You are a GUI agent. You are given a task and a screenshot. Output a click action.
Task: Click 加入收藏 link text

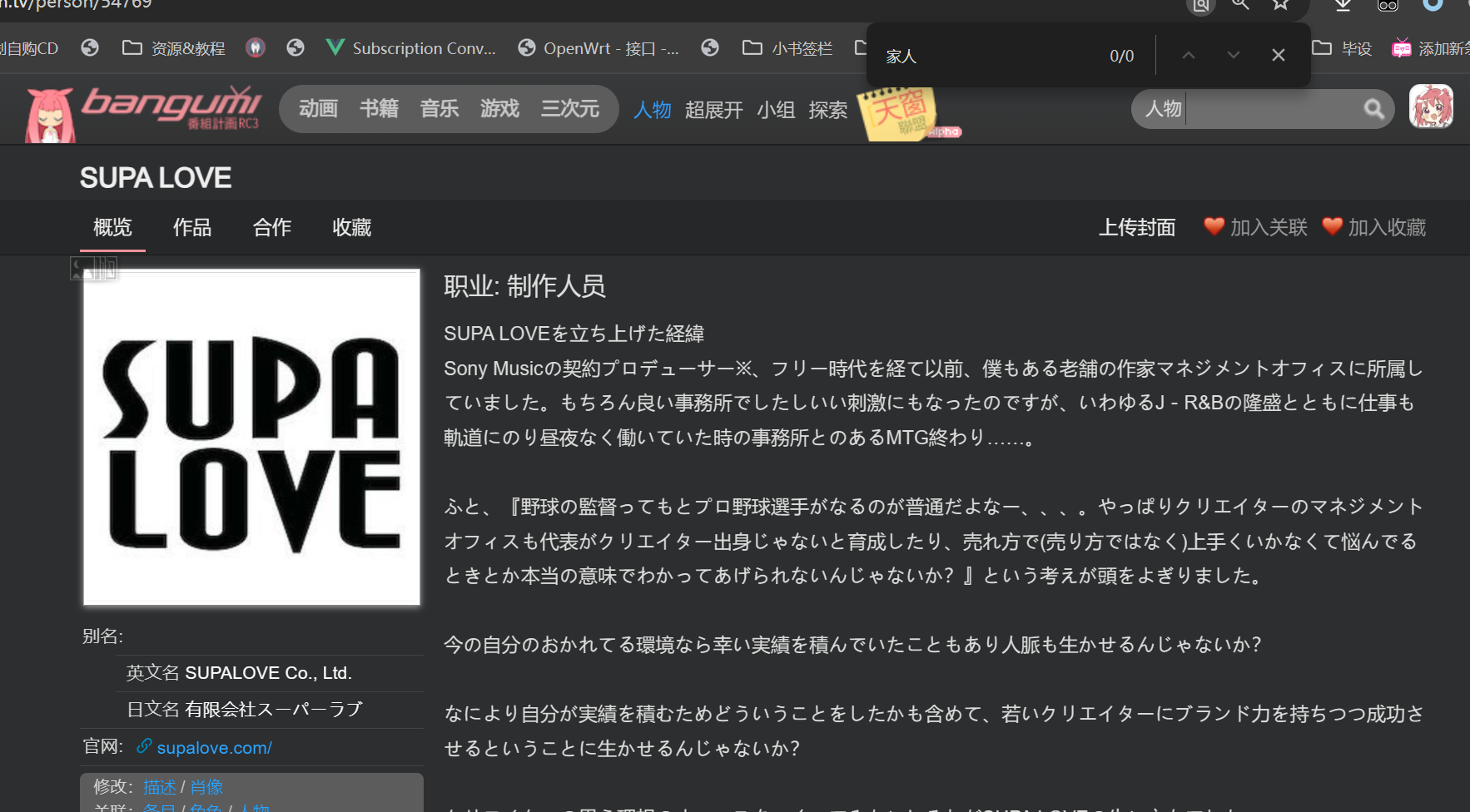(1388, 227)
